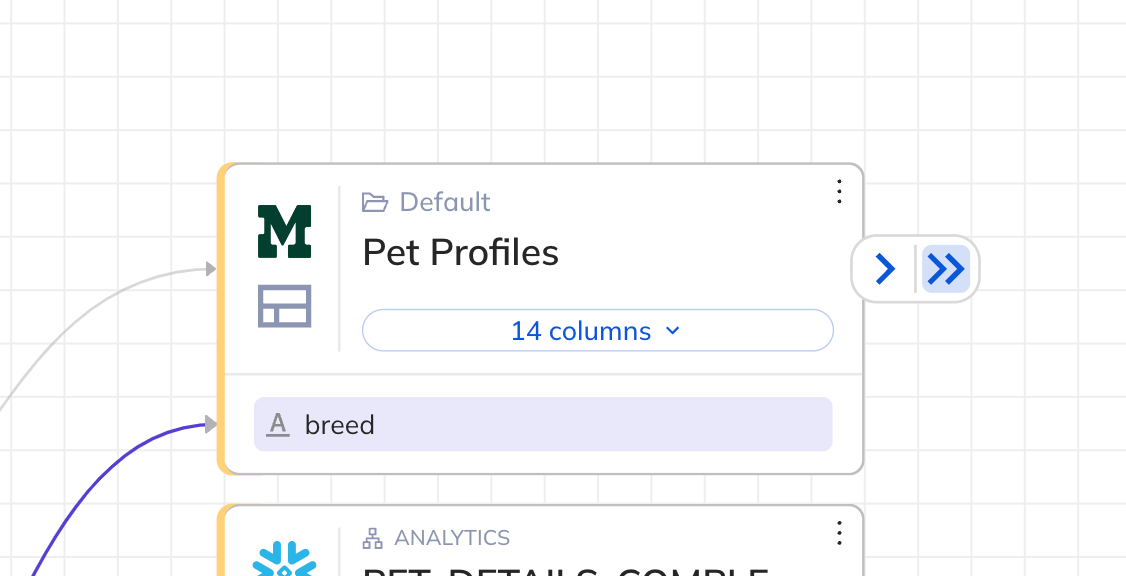Click the chevron arrow in 14 columns
The image size is (1126, 576).
coord(673,331)
